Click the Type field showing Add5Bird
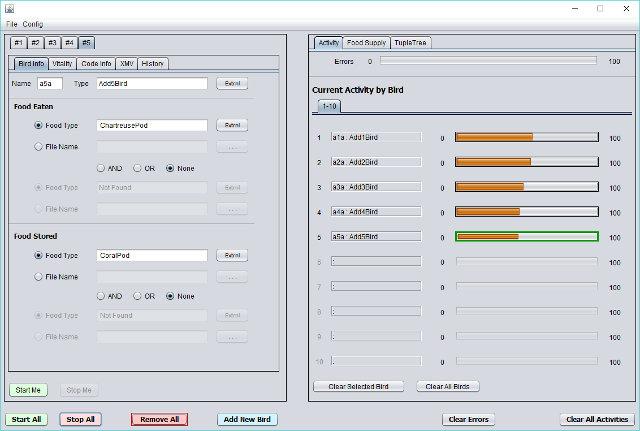The height and width of the screenshot is (431, 640). (152, 83)
